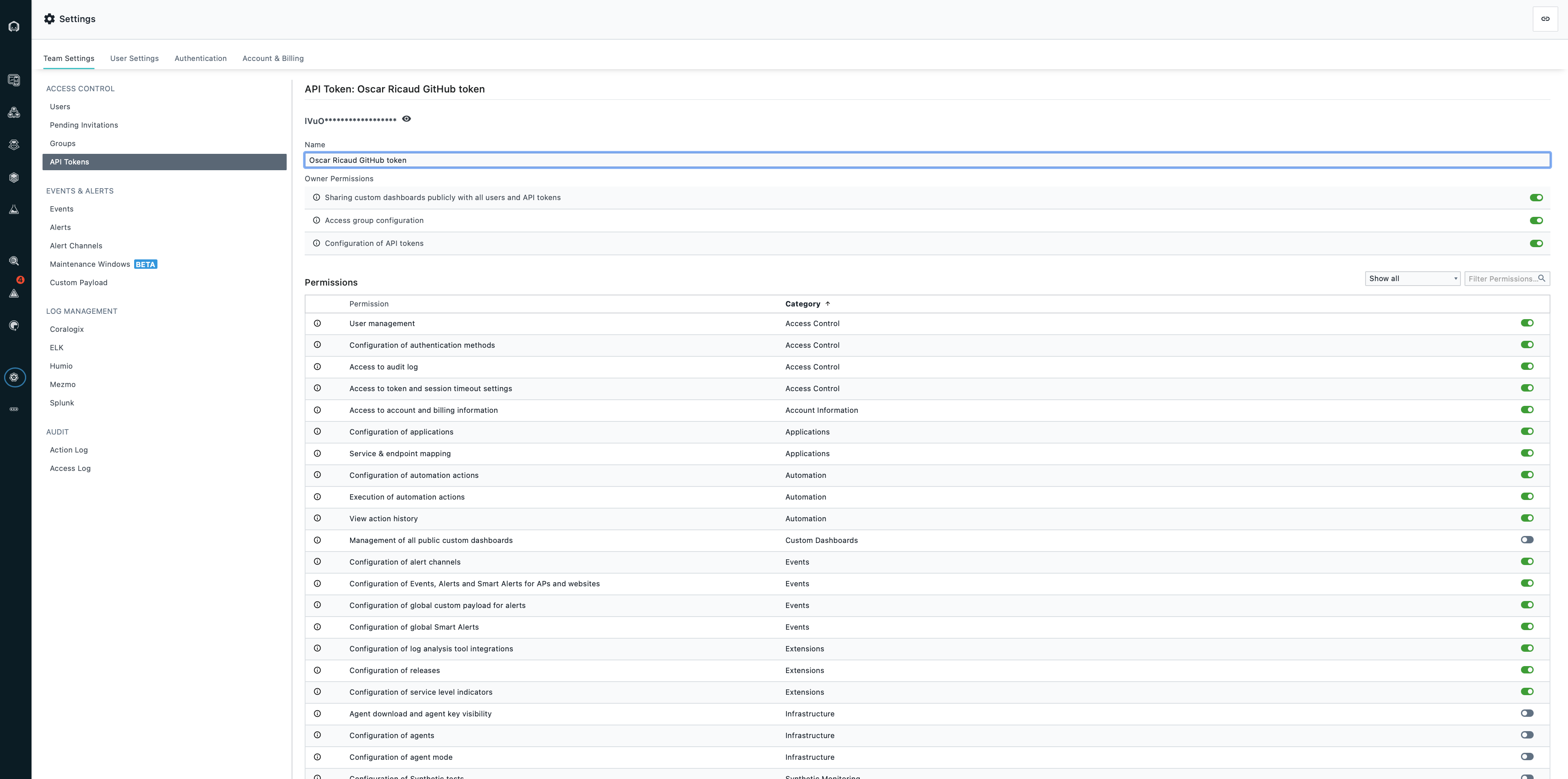Disable the User management permission toggle
Viewport: 1568px width, 779px height.
pyautogui.click(x=1527, y=323)
